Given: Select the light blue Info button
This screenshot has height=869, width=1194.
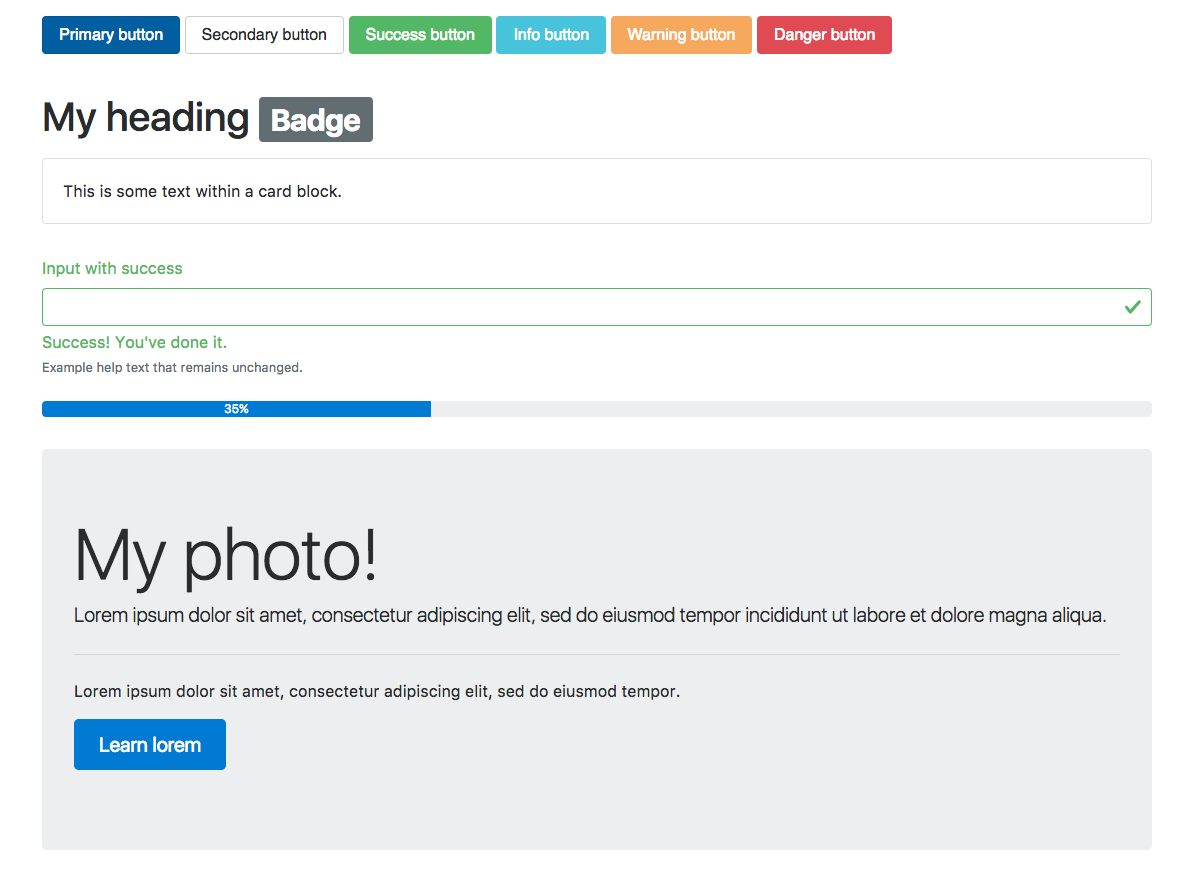Looking at the screenshot, I should point(551,35).
